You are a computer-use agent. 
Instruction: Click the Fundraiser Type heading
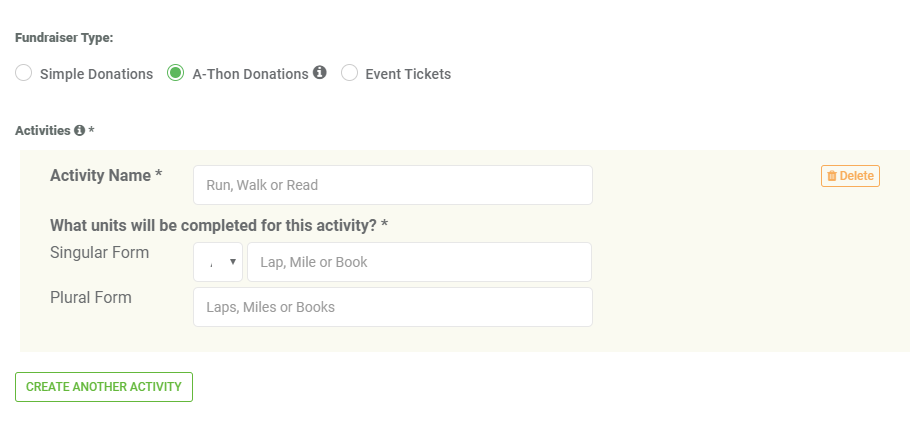[x=64, y=38]
